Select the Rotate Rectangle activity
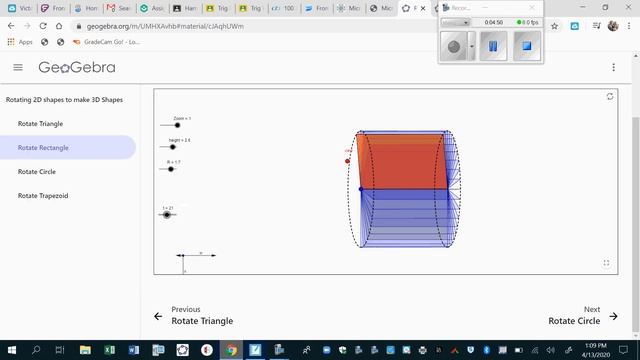The image size is (640, 360). tap(67, 147)
